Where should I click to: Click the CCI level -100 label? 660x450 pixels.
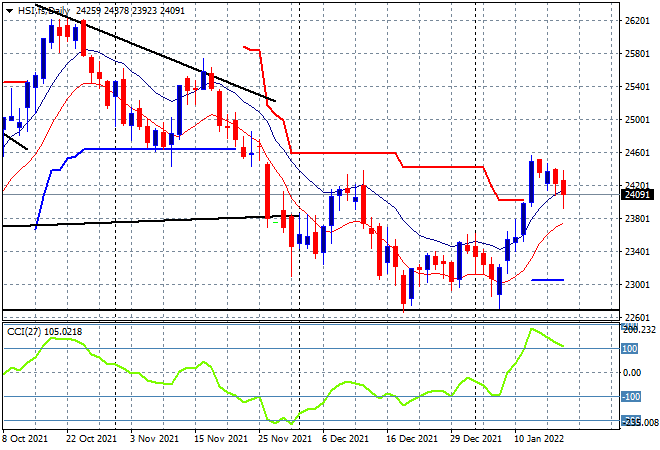(631, 397)
